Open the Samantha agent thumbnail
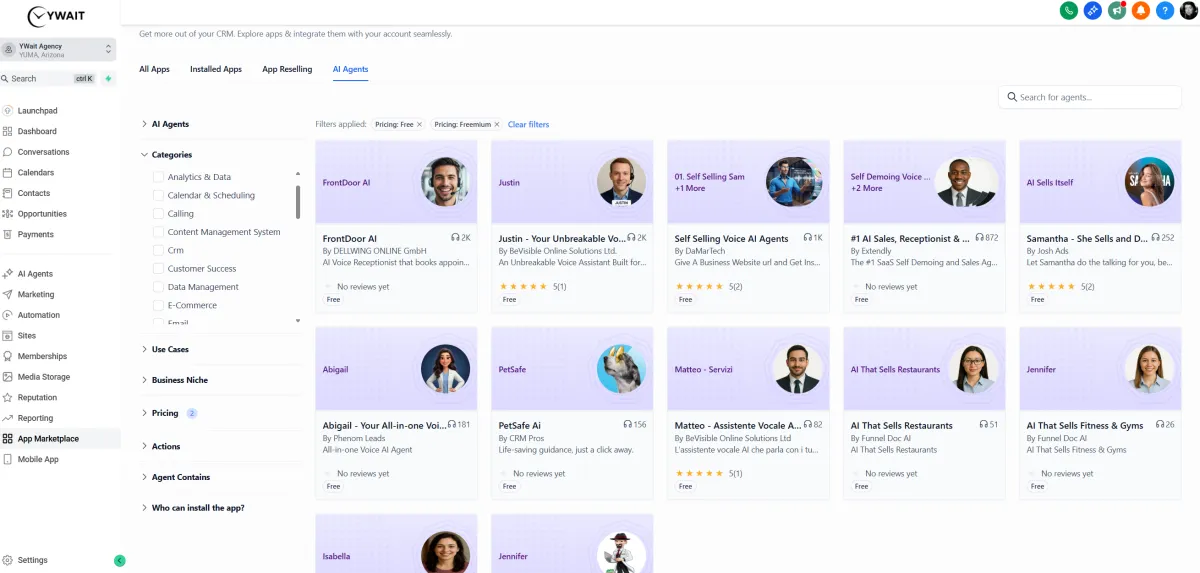This screenshot has height=573, width=1200. coord(1149,182)
